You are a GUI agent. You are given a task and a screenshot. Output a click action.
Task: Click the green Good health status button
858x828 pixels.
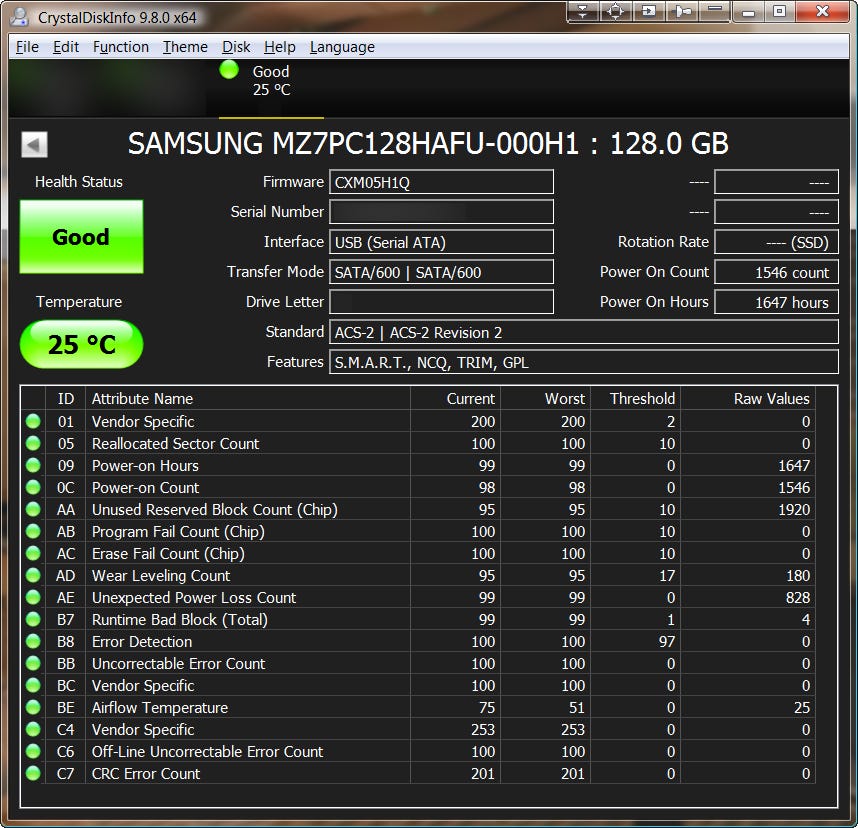pyautogui.click(x=82, y=236)
